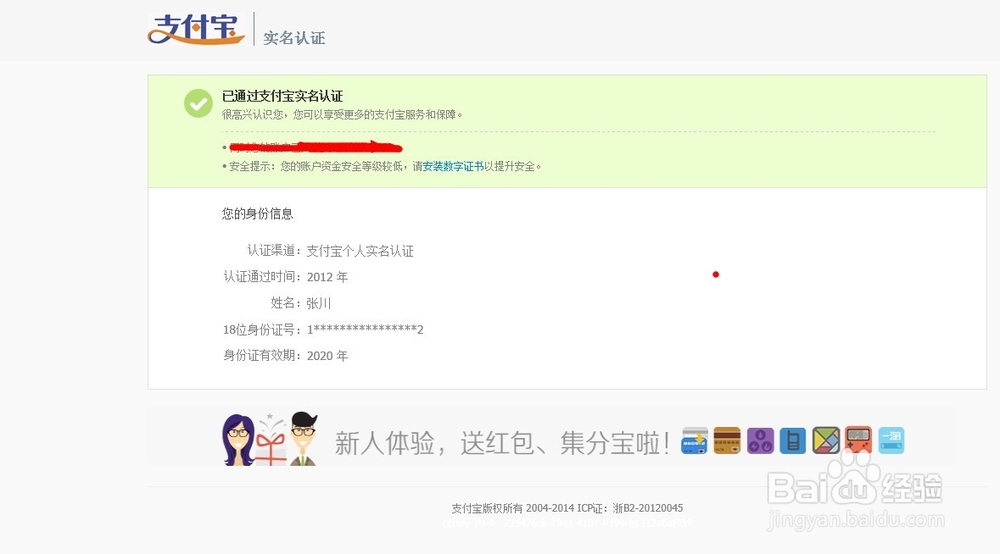
Task: Click the green verified checkmark icon
Action: click(198, 103)
